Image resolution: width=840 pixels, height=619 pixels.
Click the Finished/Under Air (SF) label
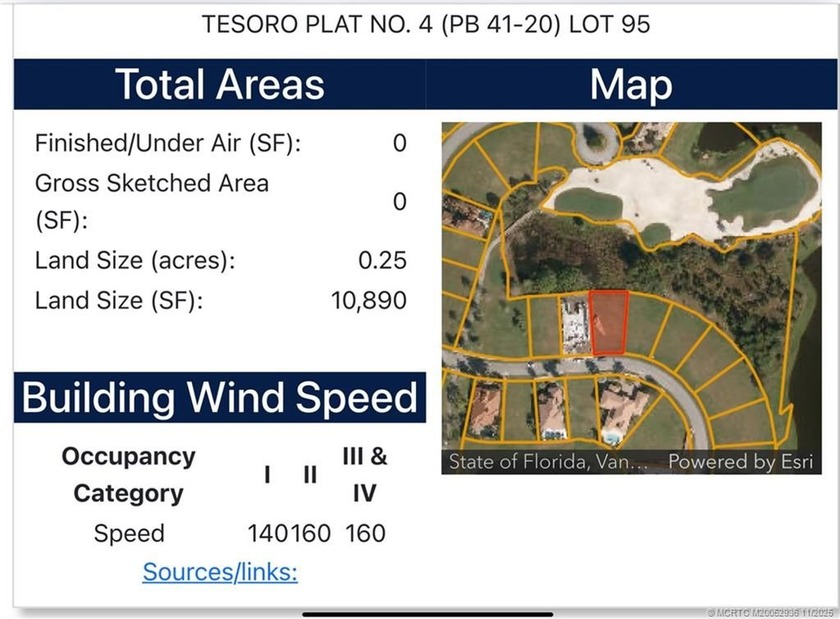click(168, 143)
